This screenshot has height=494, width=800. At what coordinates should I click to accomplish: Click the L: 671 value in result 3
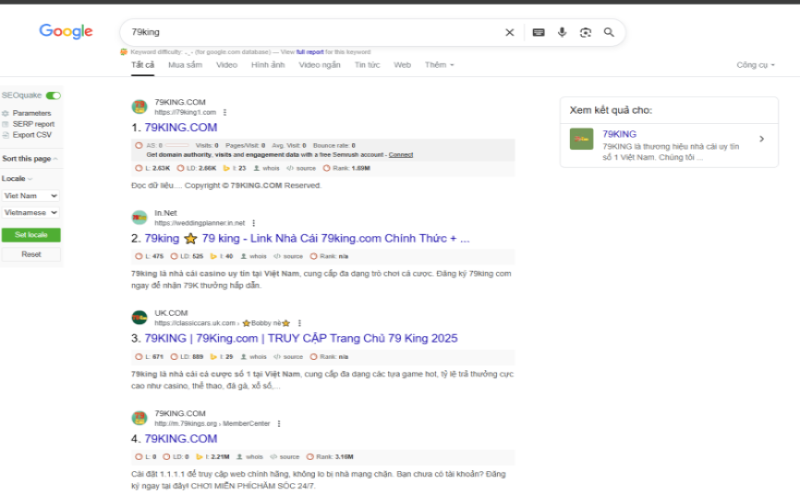(x=149, y=357)
